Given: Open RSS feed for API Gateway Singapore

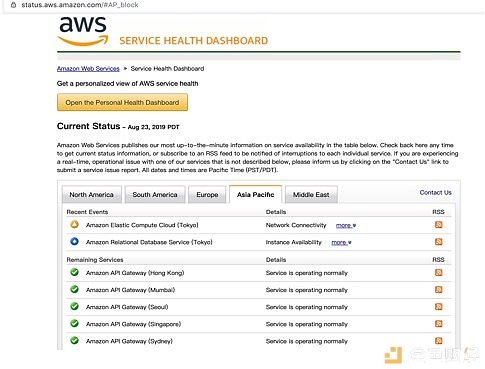Looking at the screenshot, I should 438,323.
